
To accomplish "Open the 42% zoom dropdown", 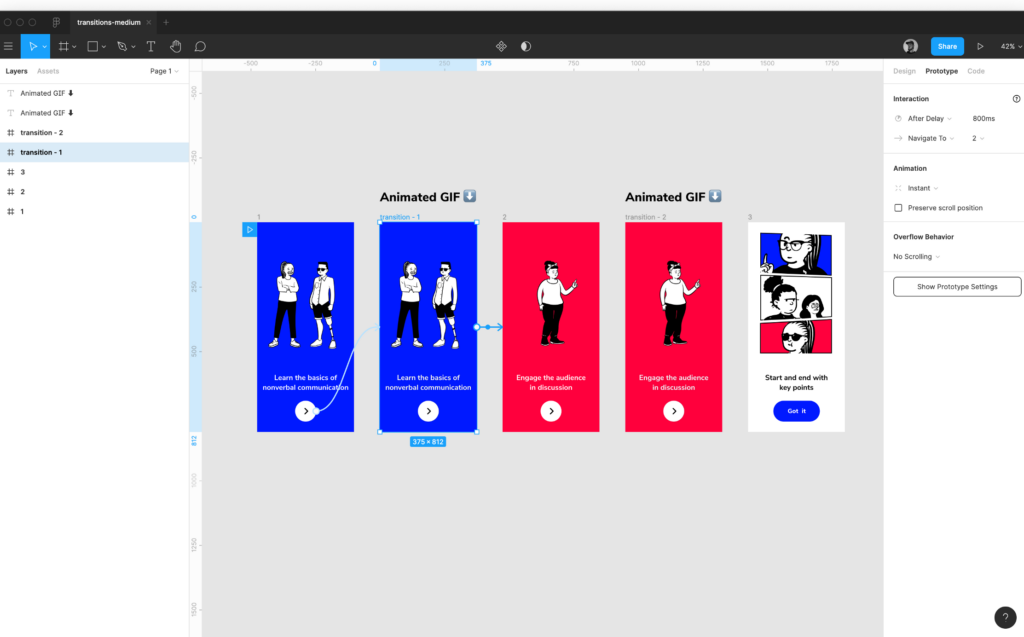I will point(1009,46).
